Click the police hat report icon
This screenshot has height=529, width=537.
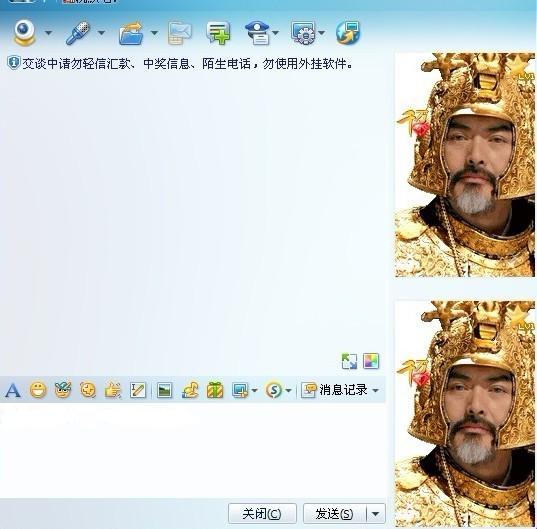tap(258, 33)
